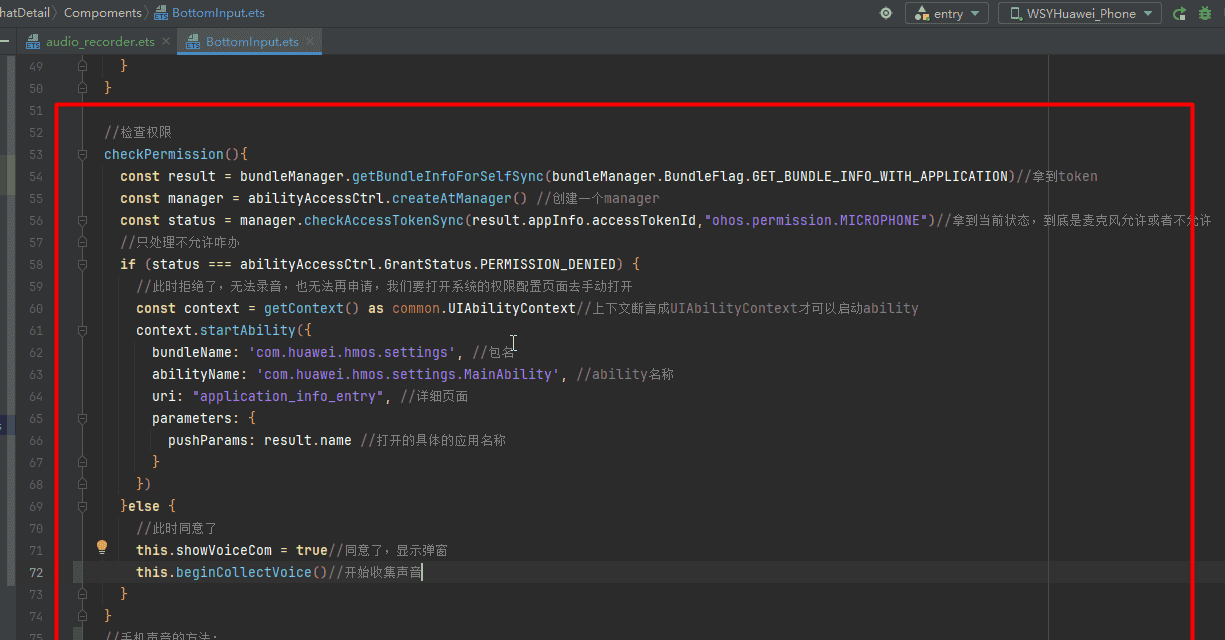This screenshot has width=1225, height=640.
Task: Click the debug bug icon
Action: coord(1205,13)
